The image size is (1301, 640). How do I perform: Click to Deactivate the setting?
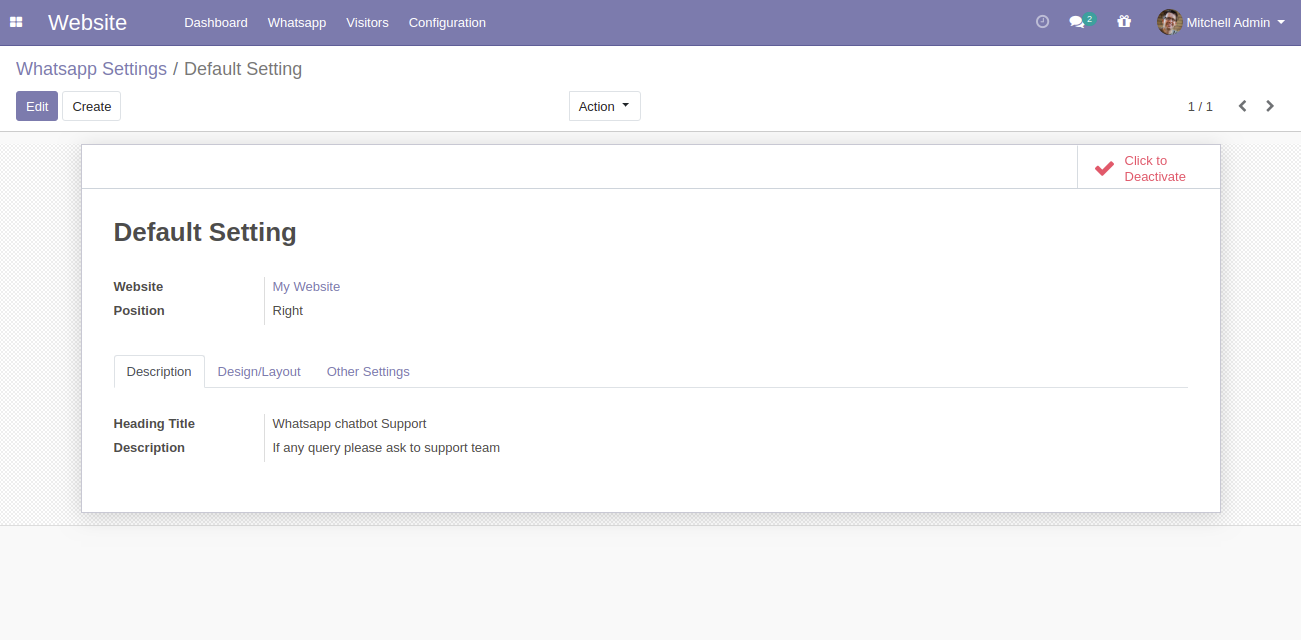(1149, 168)
